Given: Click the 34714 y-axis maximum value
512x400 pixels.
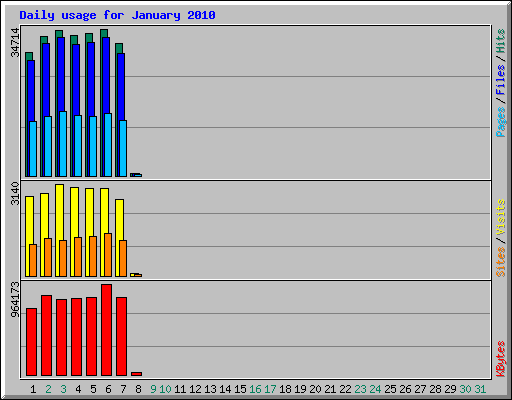Looking at the screenshot, I should [x=15, y=42].
